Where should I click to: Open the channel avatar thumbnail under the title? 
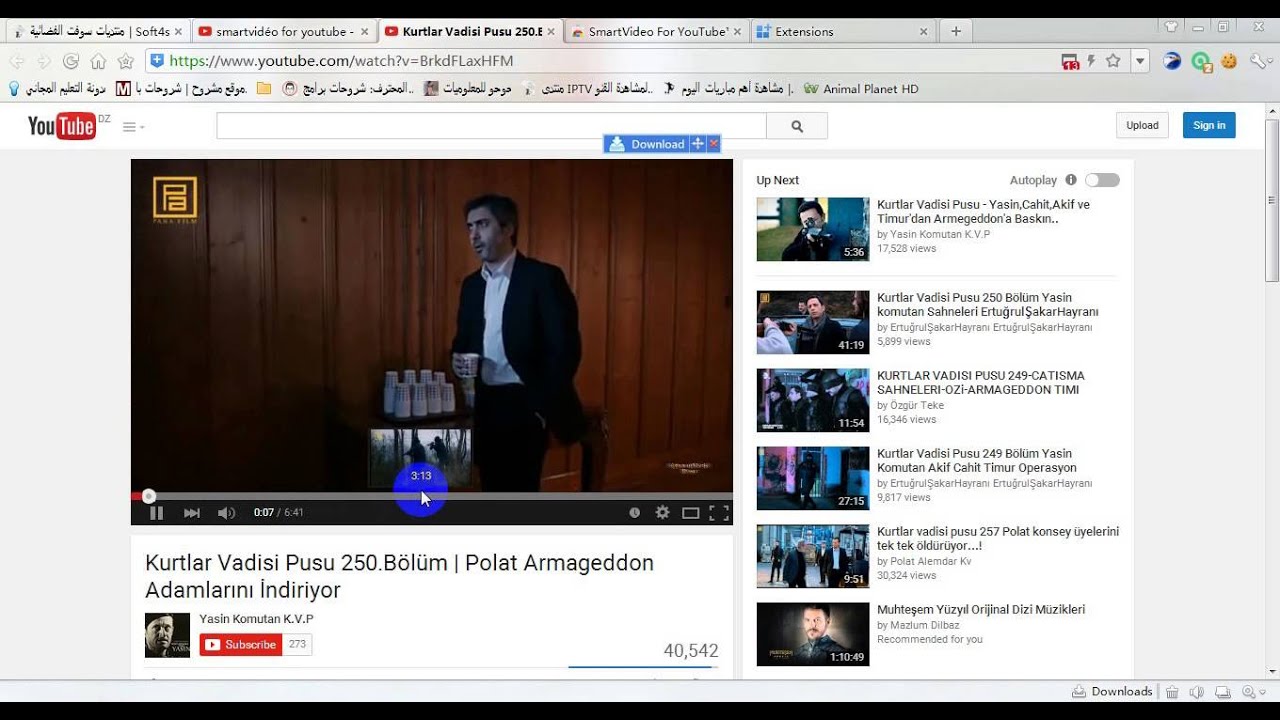click(x=167, y=635)
